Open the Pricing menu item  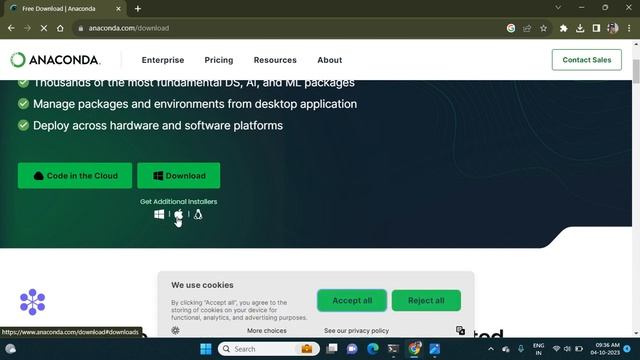tap(219, 60)
